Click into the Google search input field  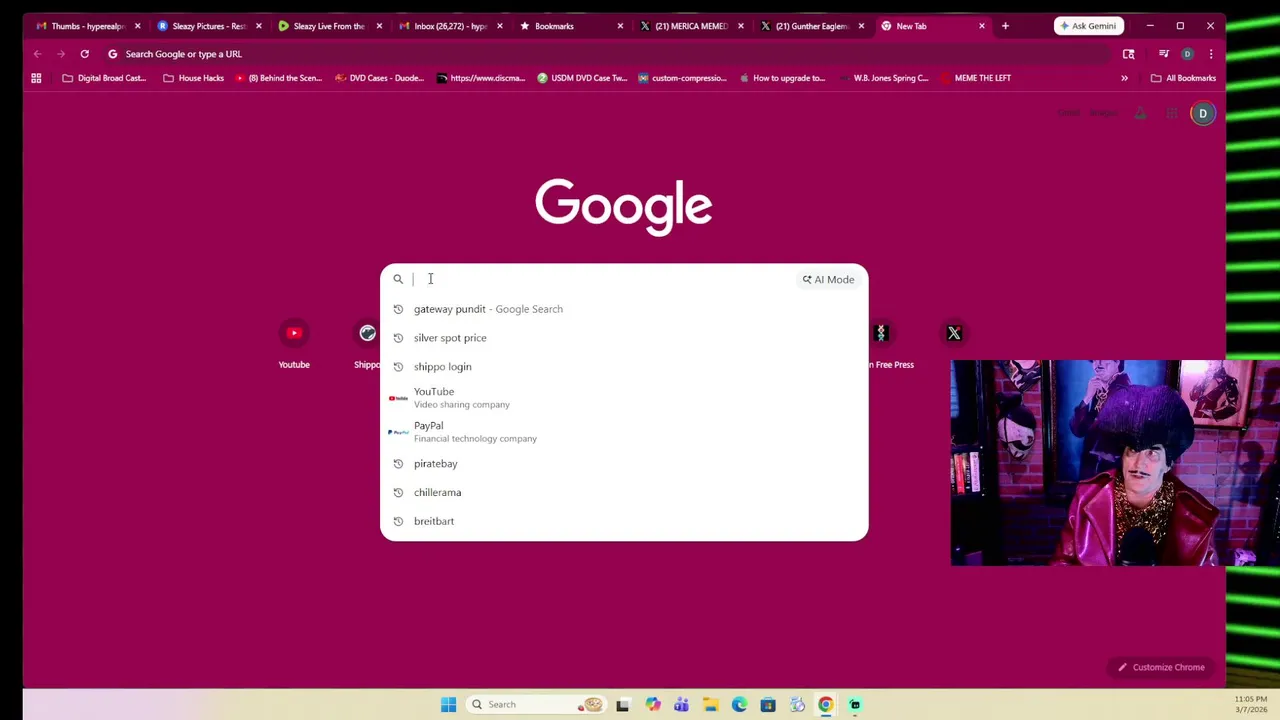click(x=602, y=279)
